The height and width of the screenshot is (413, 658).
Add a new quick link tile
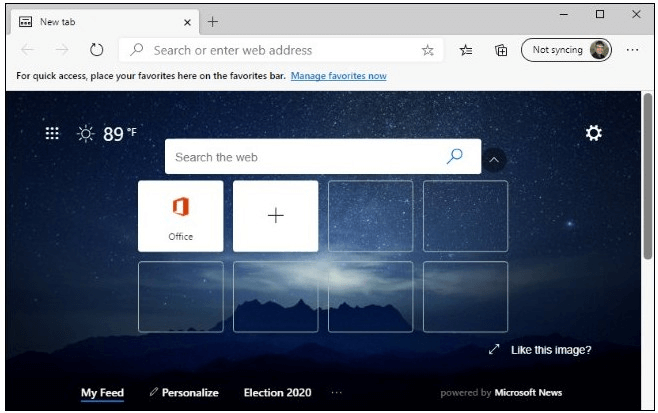(276, 216)
